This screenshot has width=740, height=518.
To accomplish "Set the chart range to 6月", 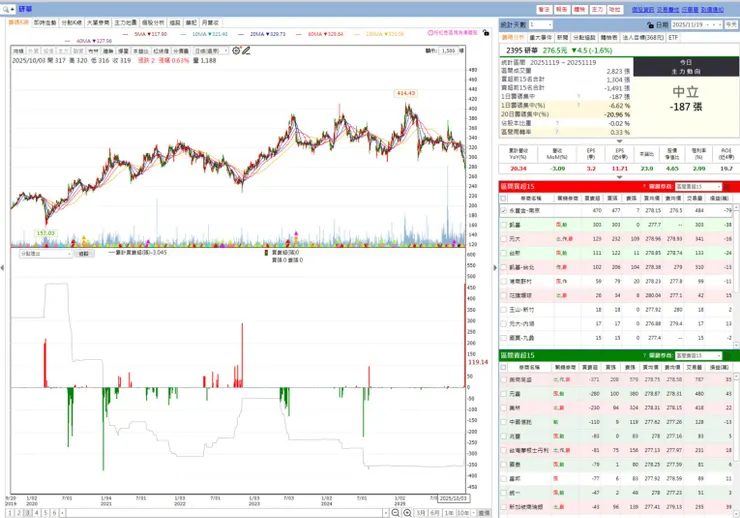I will (434, 513).
